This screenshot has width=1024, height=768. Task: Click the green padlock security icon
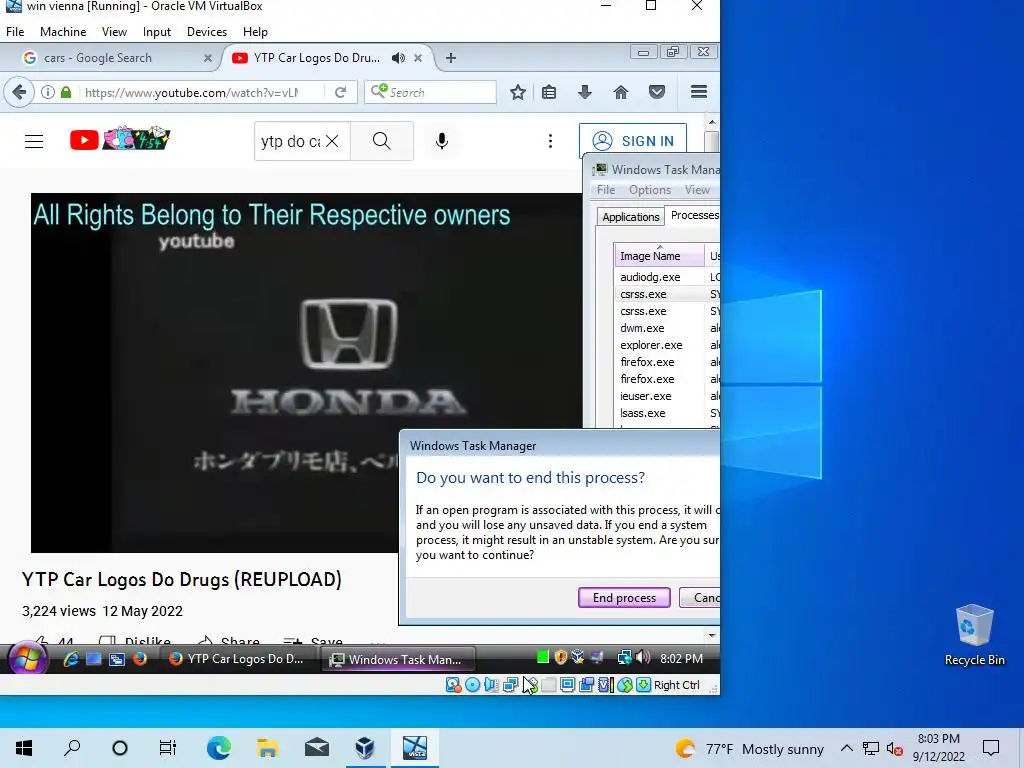[66, 92]
